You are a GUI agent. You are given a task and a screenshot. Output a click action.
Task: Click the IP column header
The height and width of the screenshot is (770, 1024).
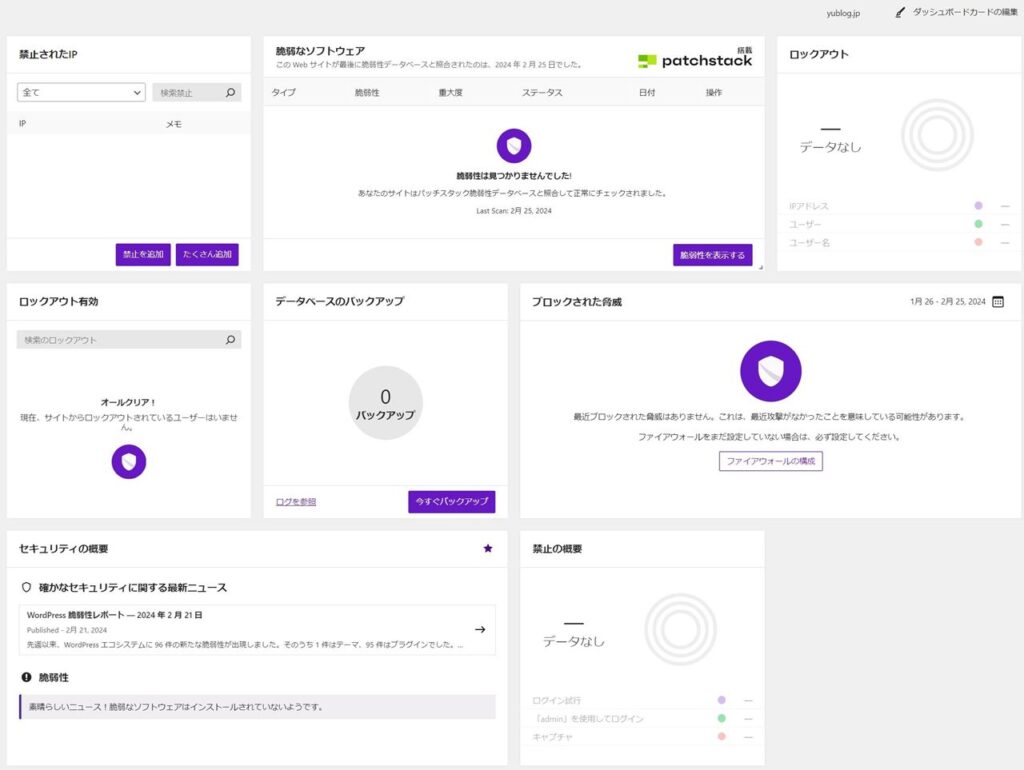pos(22,123)
